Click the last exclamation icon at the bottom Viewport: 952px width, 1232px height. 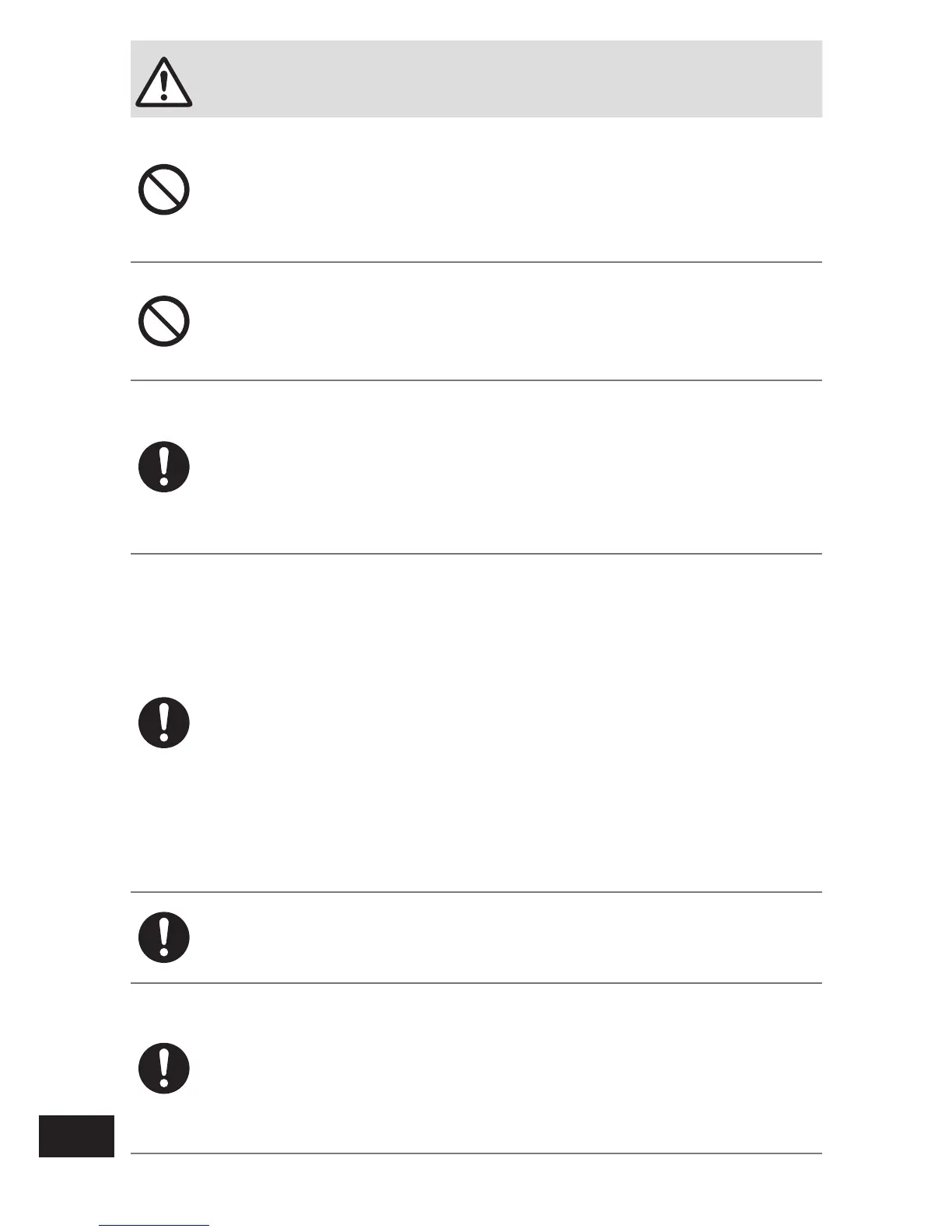pyautogui.click(x=164, y=1069)
